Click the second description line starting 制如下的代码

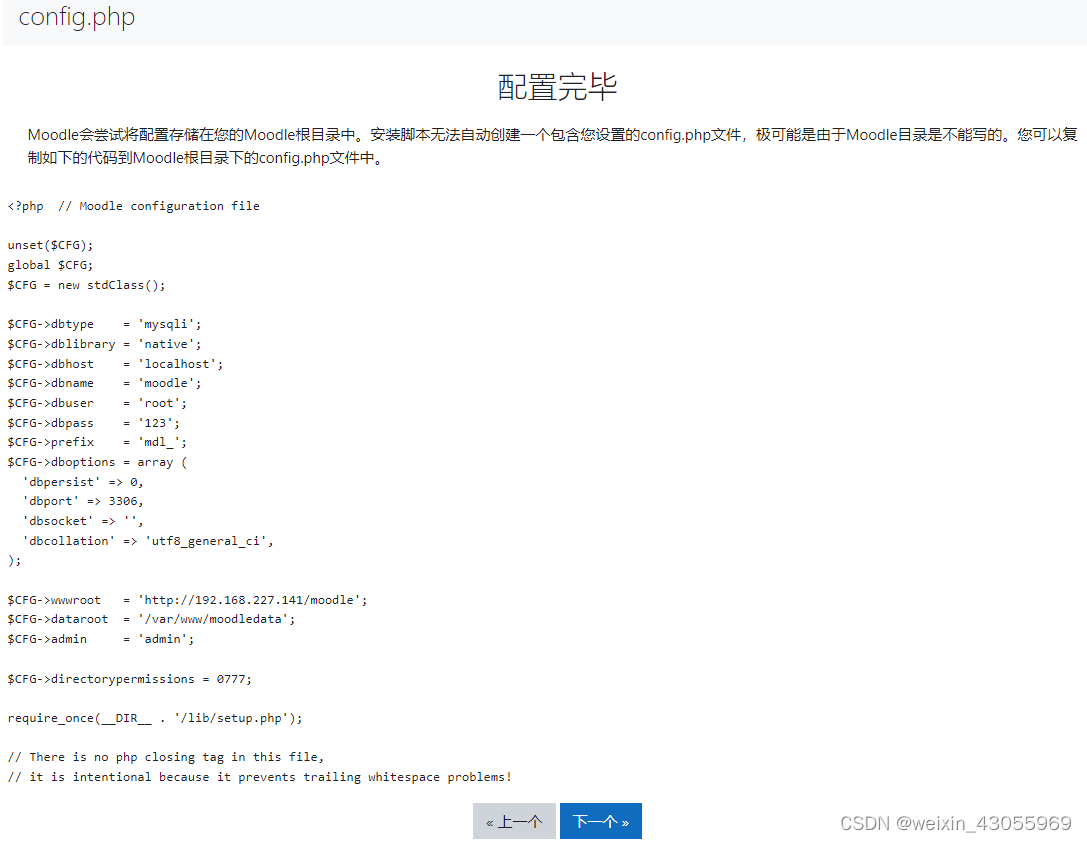[x=206, y=158]
